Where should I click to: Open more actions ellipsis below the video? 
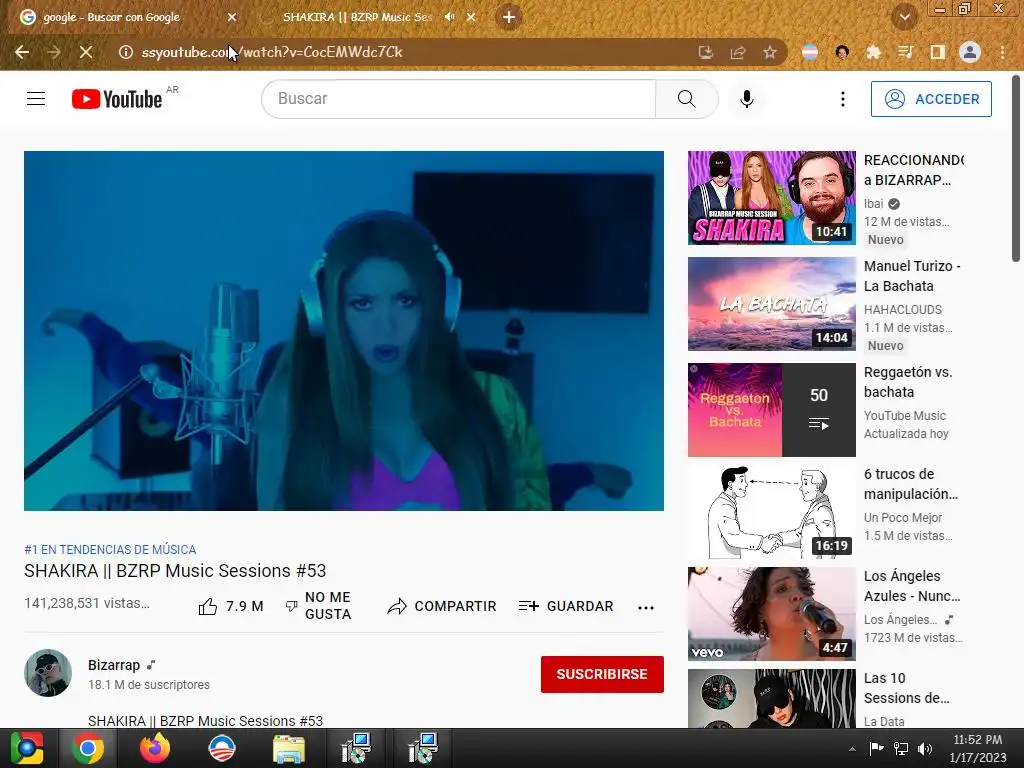click(x=646, y=607)
